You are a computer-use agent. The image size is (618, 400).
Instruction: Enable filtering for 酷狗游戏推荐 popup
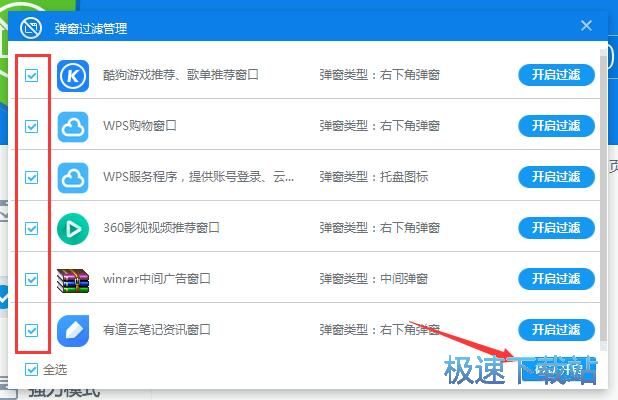556,75
